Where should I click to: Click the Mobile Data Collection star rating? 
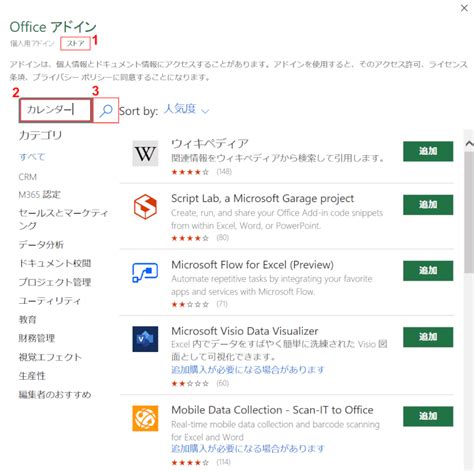coord(190,462)
